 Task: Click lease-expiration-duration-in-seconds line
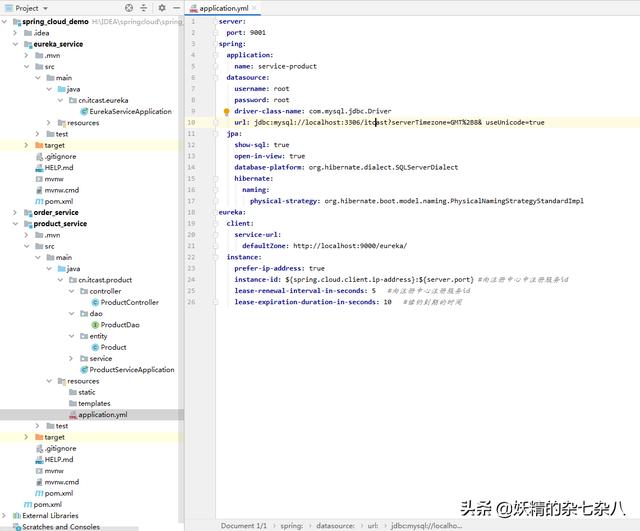click(348, 302)
